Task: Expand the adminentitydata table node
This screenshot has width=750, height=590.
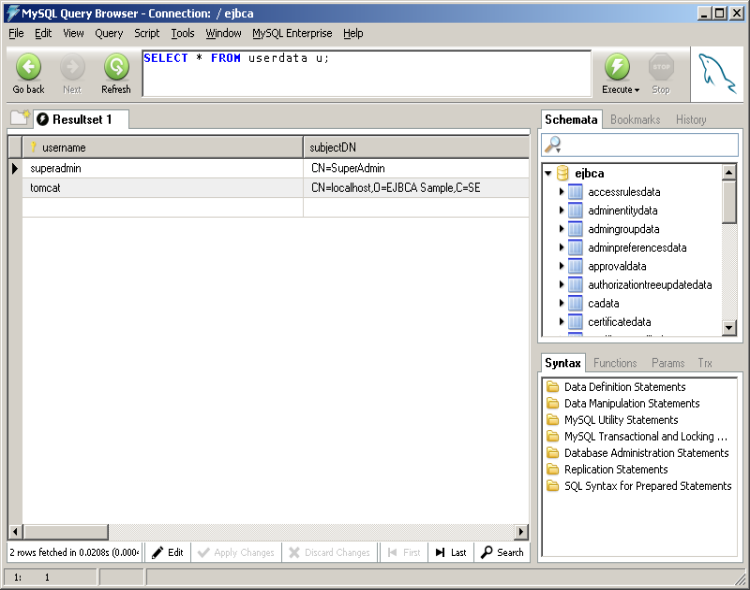Action: tap(562, 211)
